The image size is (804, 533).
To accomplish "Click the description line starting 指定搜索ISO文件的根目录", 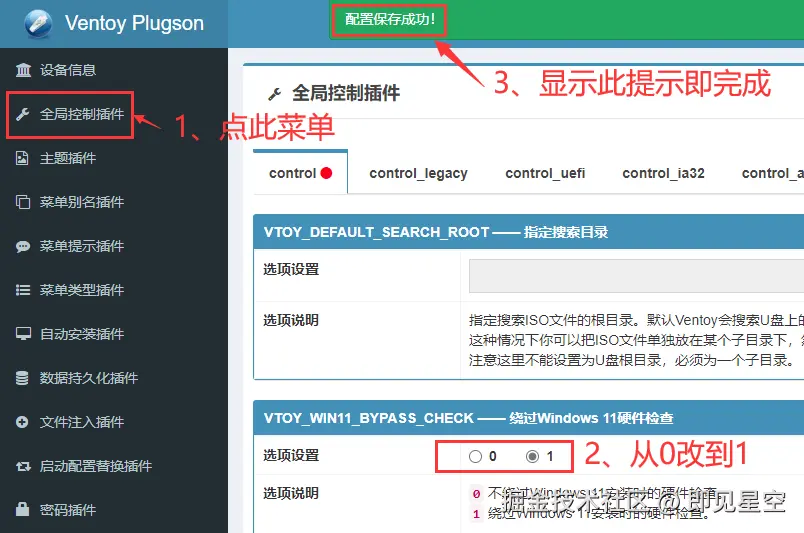I will (636, 320).
